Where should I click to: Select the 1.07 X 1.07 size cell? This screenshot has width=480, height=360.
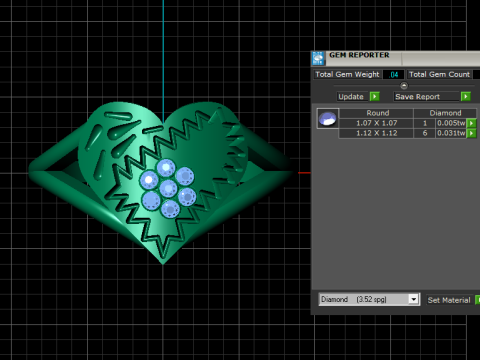pos(377,123)
